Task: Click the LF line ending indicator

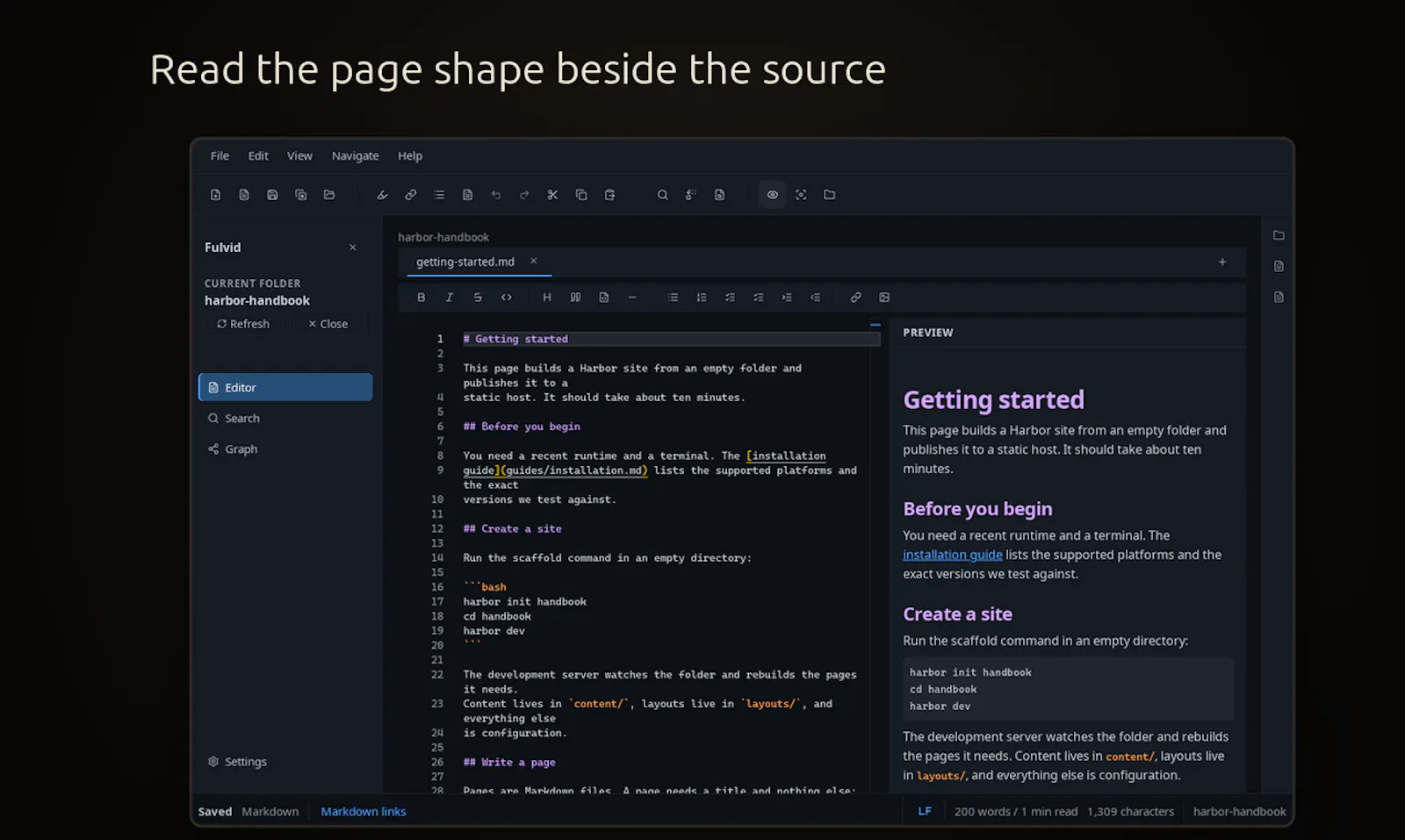Action: coord(925,812)
